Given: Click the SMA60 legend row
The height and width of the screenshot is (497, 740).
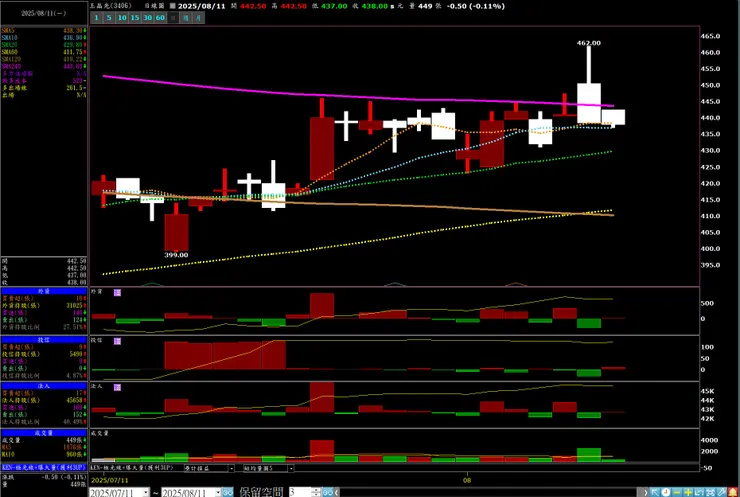Looking at the screenshot, I should [x=44, y=52].
